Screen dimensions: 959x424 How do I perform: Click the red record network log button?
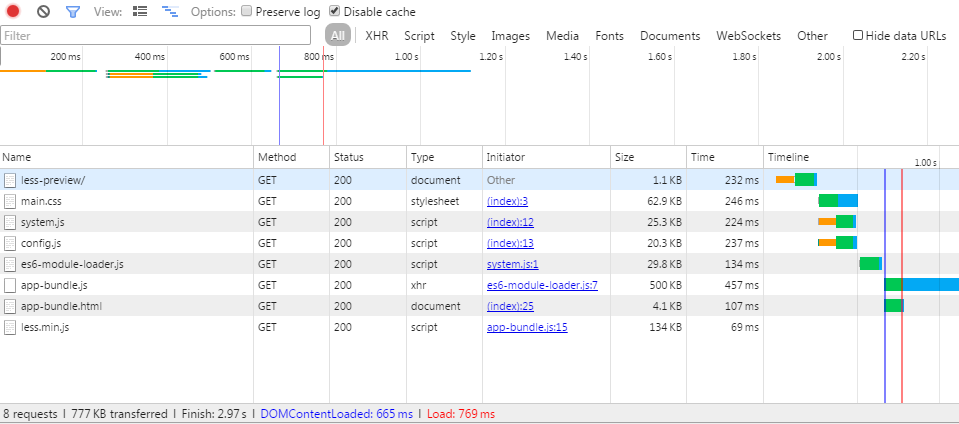click(15, 12)
